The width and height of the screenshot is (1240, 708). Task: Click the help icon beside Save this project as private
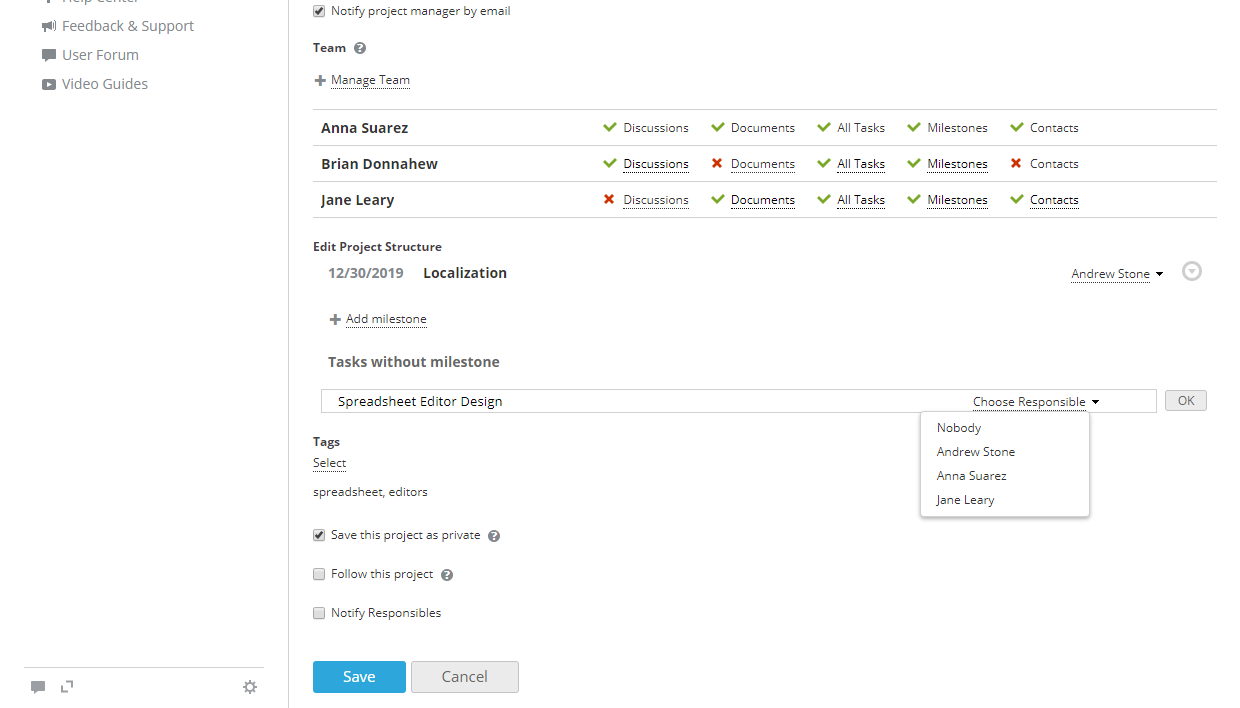[494, 536]
